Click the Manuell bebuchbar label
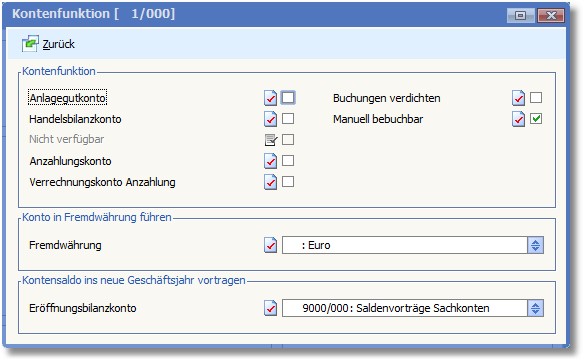This screenshot has height=362, width=584. (x=378, y=119)
